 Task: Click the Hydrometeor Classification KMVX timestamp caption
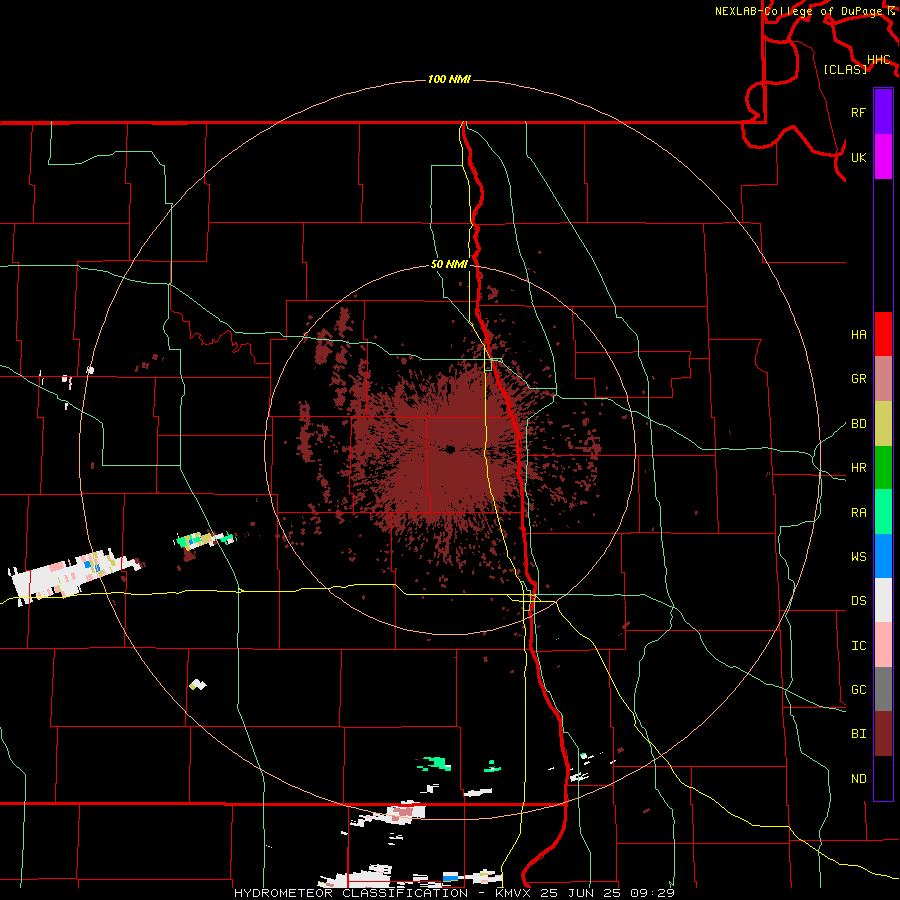click(454, 893)
